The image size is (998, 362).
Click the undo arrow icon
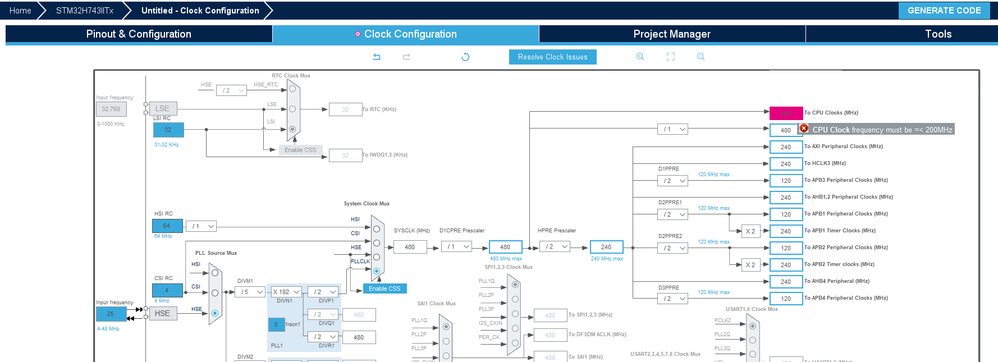376,57
